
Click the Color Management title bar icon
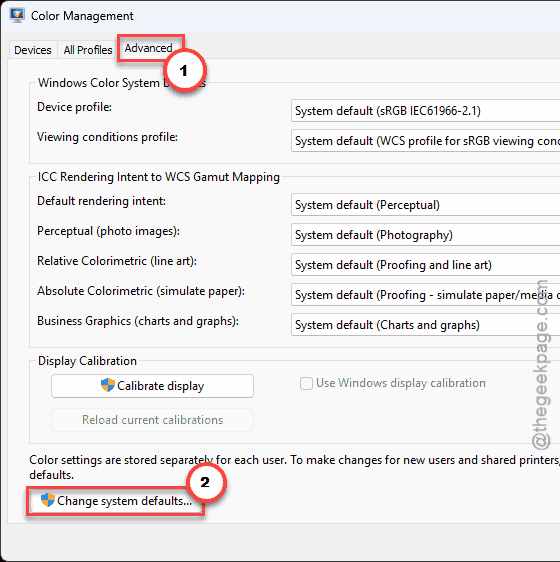coord(17,15)
